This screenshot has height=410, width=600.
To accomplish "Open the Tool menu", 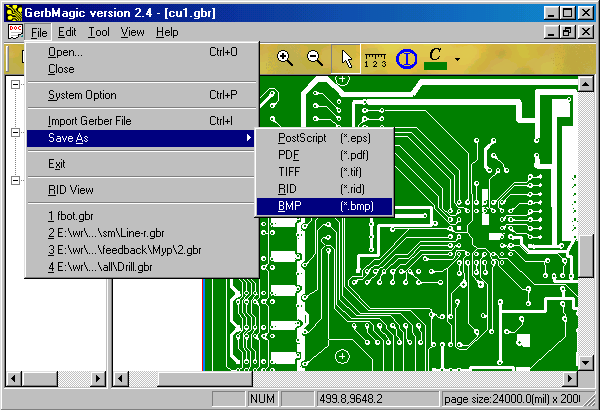I will [99, 33].
